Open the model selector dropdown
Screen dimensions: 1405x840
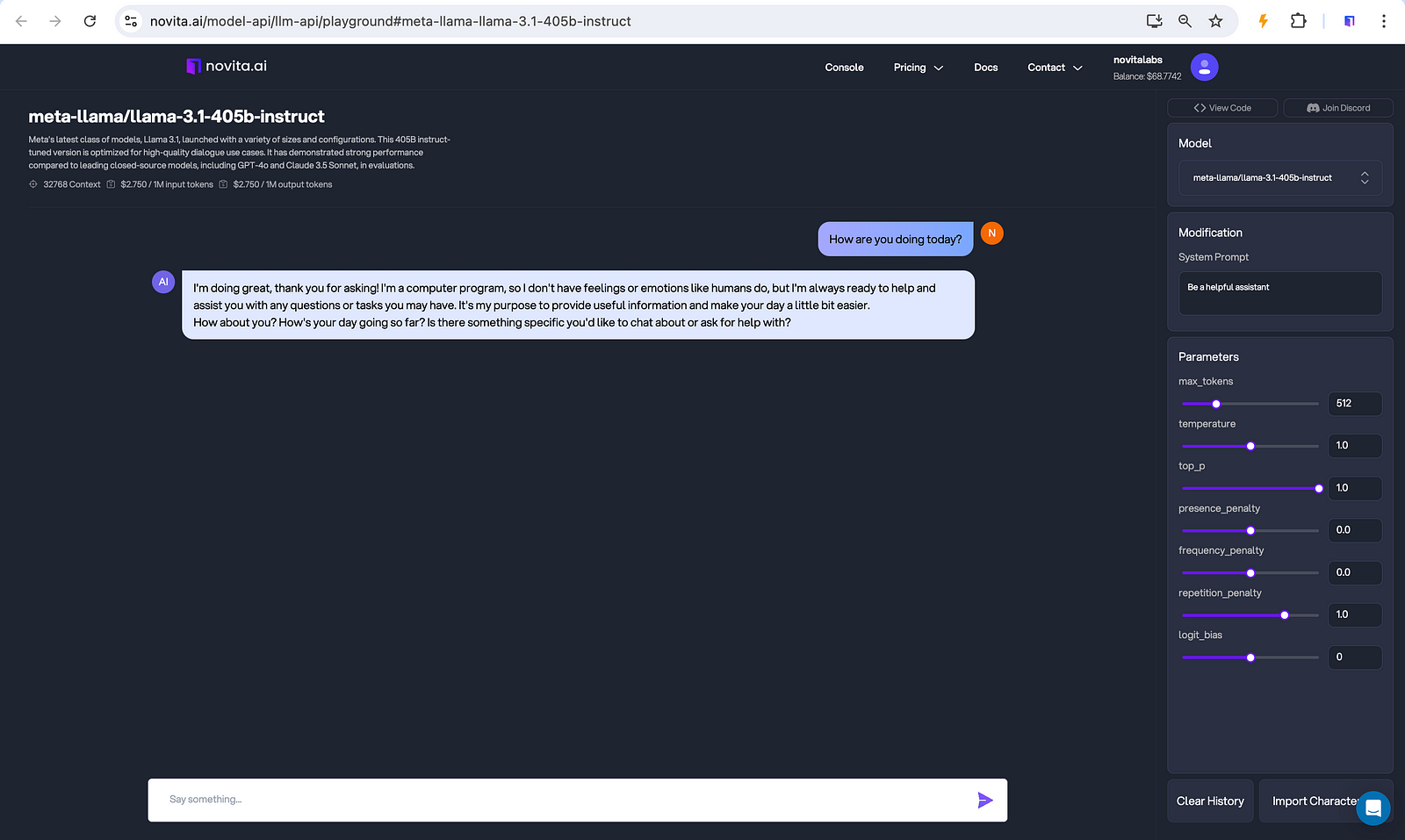[1279, 177]
